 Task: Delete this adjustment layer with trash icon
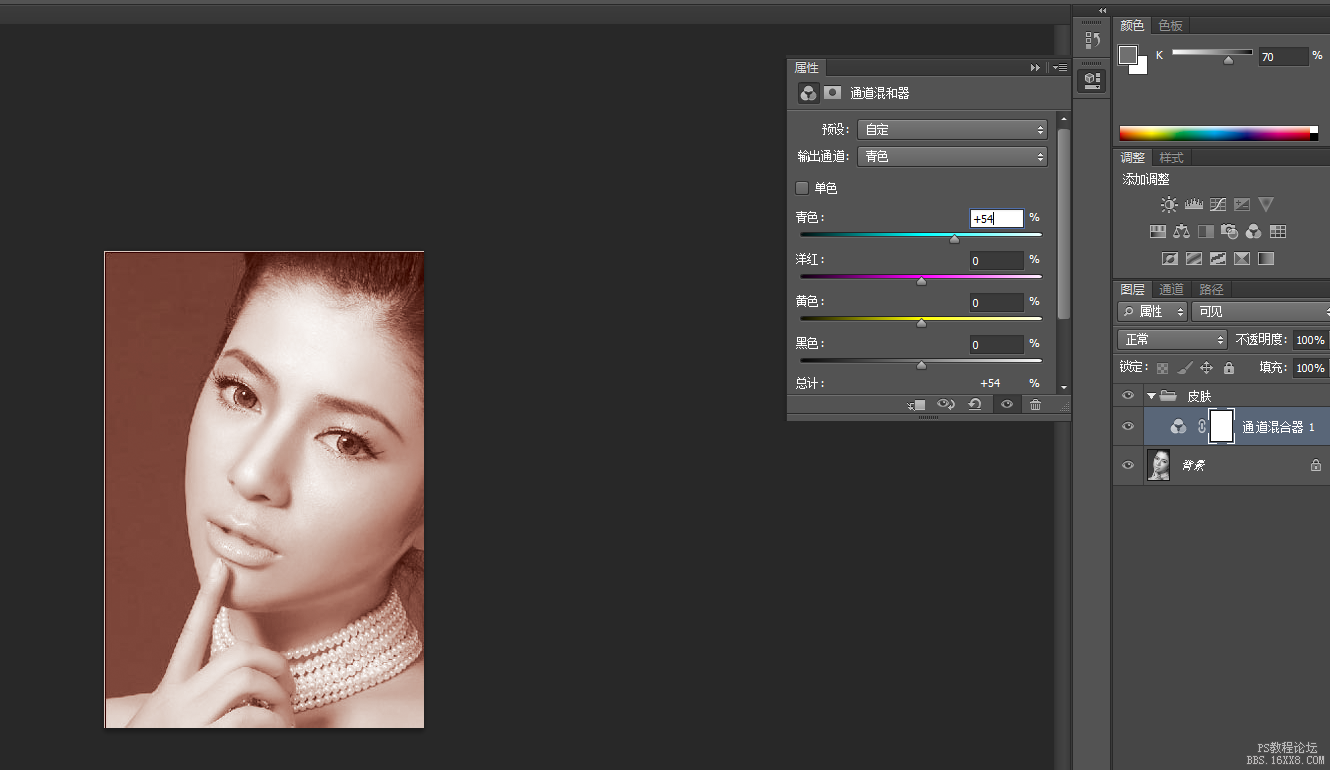[x=1035, y=405]
